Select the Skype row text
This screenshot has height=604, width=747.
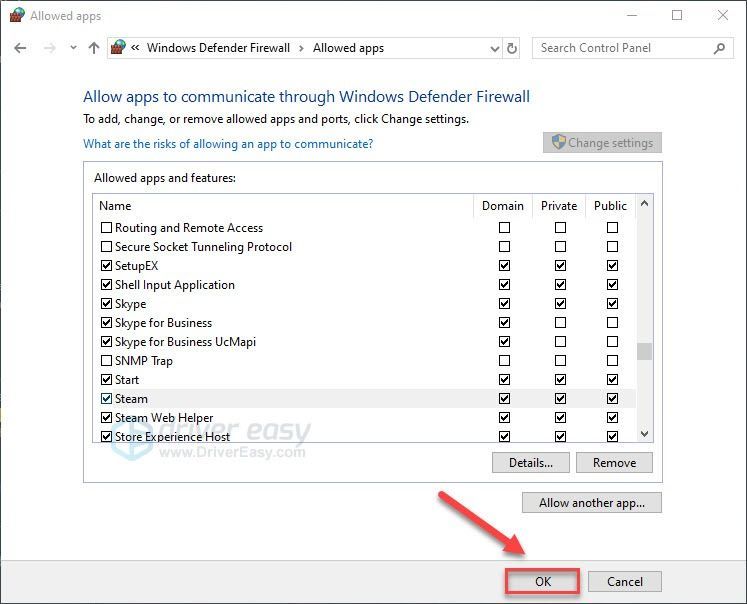(x=131, y=304)
